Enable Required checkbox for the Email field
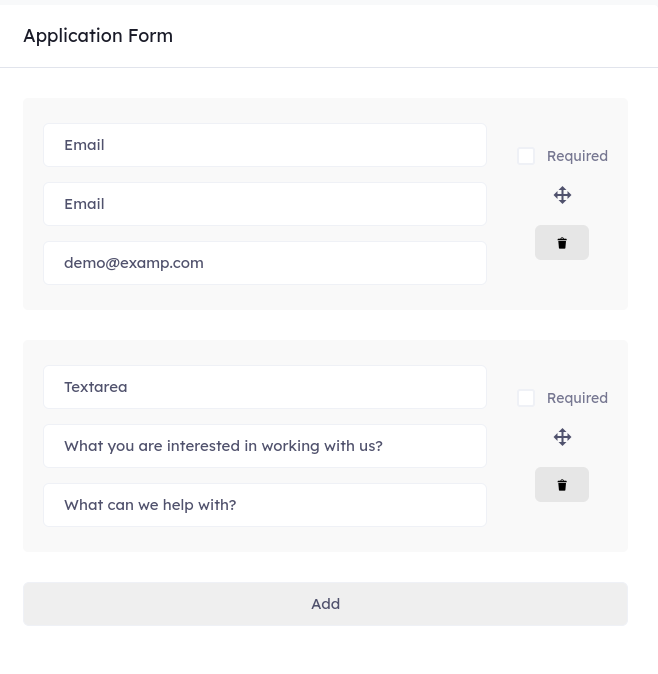Screen dimensions: 658x674 (x=526, y=156)
